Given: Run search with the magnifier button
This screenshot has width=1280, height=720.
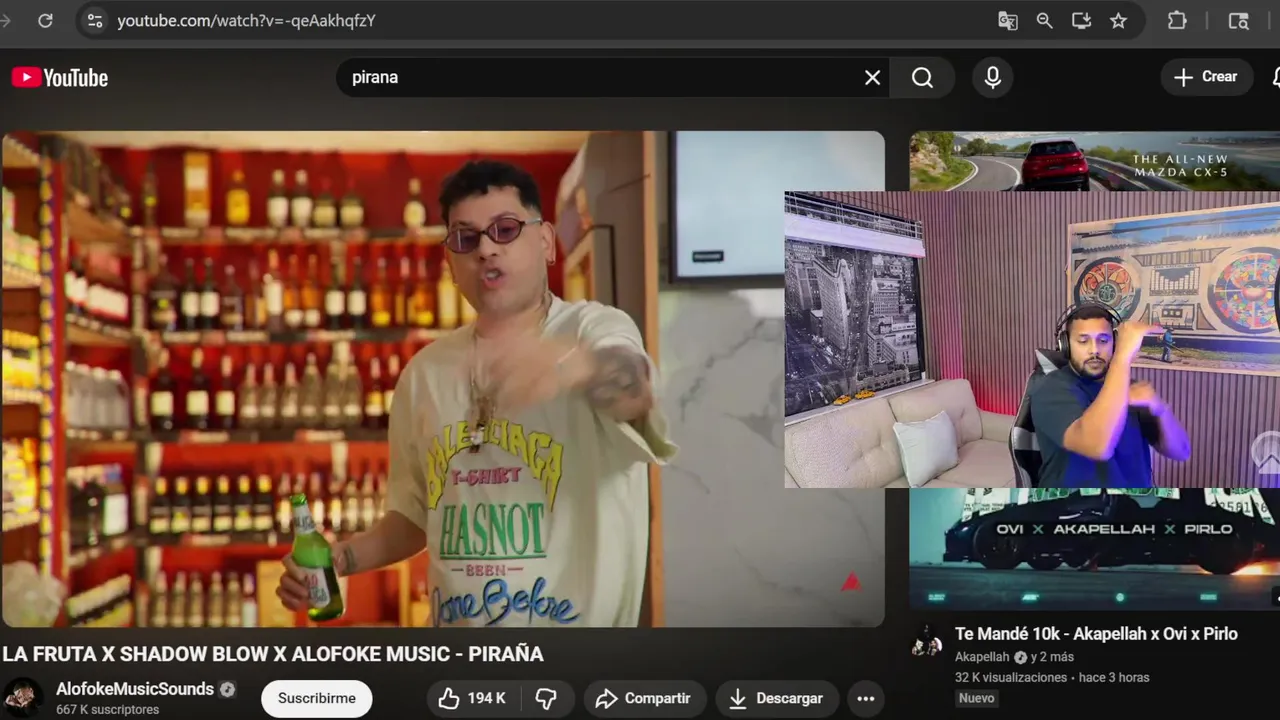Looking at the screenshot, I should pos(922,77).
